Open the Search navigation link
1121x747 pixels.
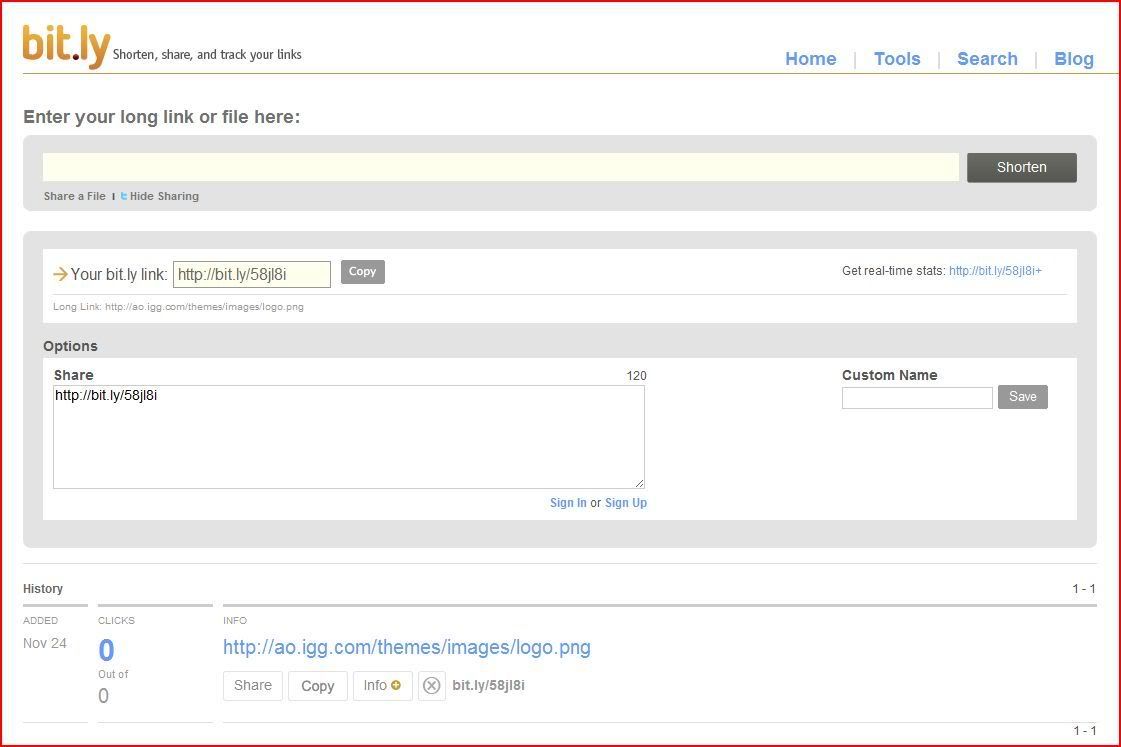[987, 59]
